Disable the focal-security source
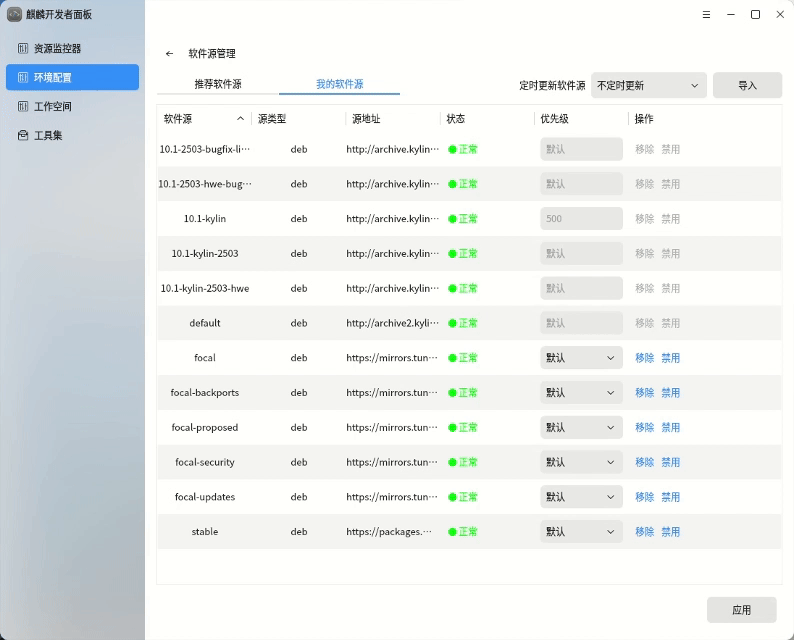 pyautogui.click(x=670, y=462)
